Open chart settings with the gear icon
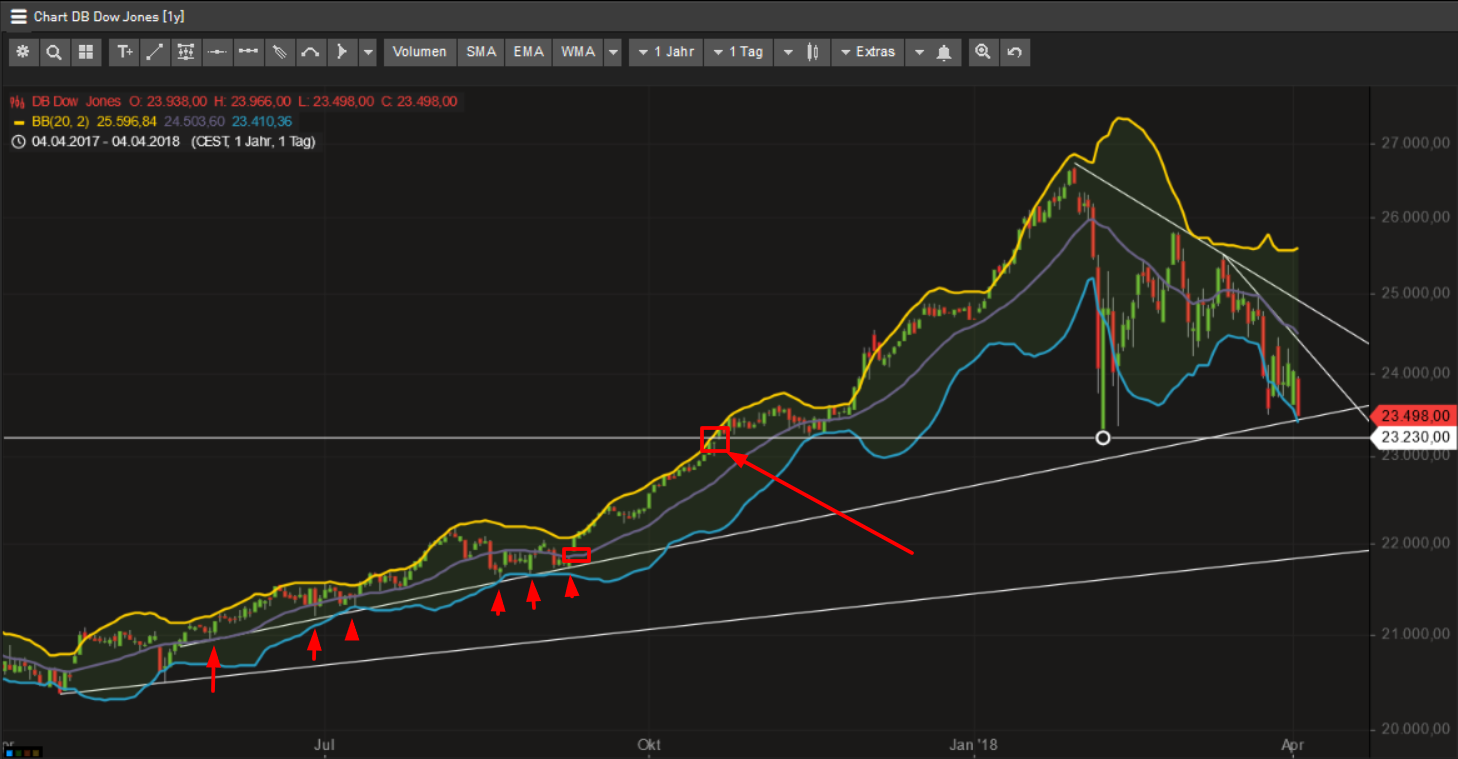This screenshot has height=759, width=1458. coord(22,52)
